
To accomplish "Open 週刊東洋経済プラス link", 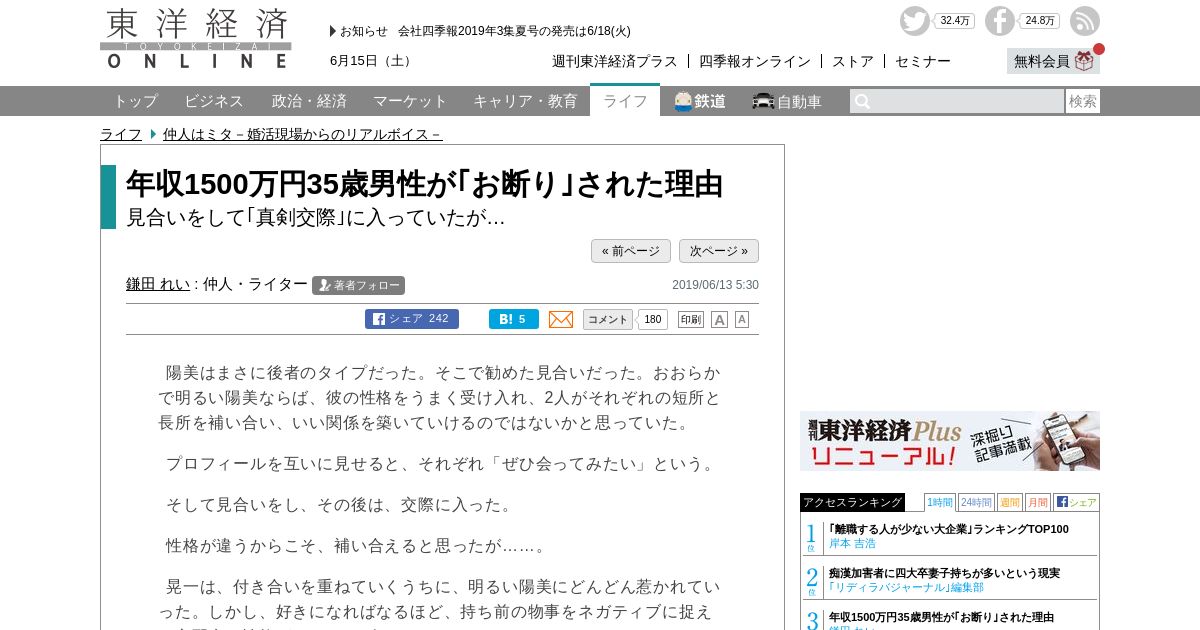I will [615, 61].
